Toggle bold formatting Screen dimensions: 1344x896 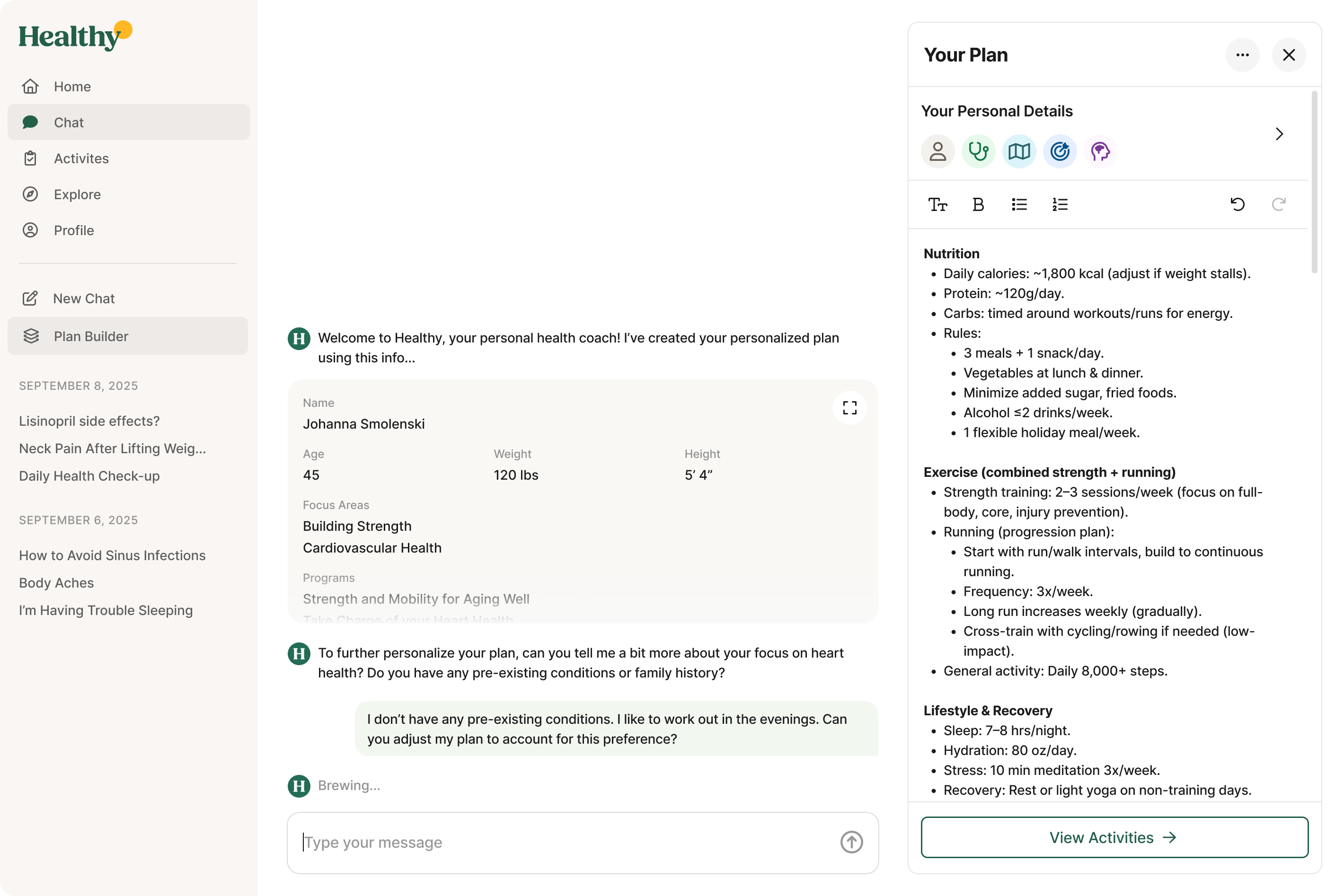978,204
